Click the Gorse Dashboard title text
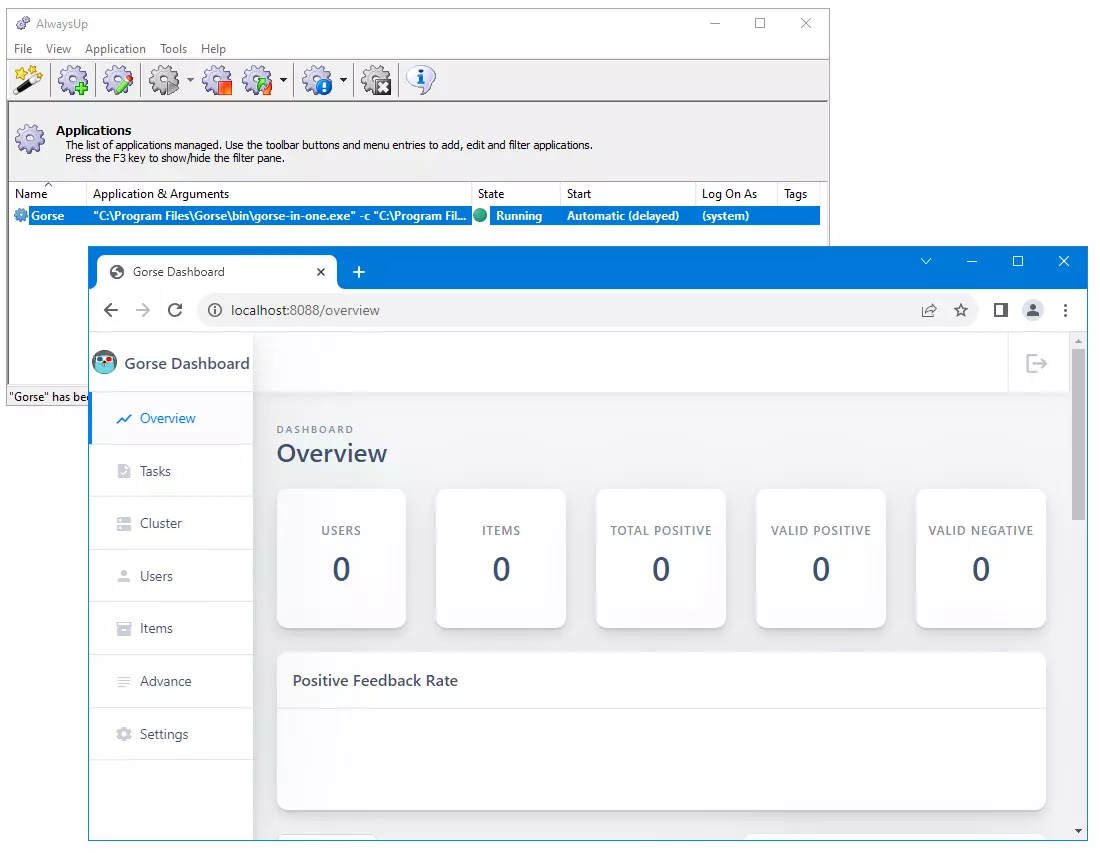Screen dimensions: 1100x853 pyautogui.click(x=187, y=363)
